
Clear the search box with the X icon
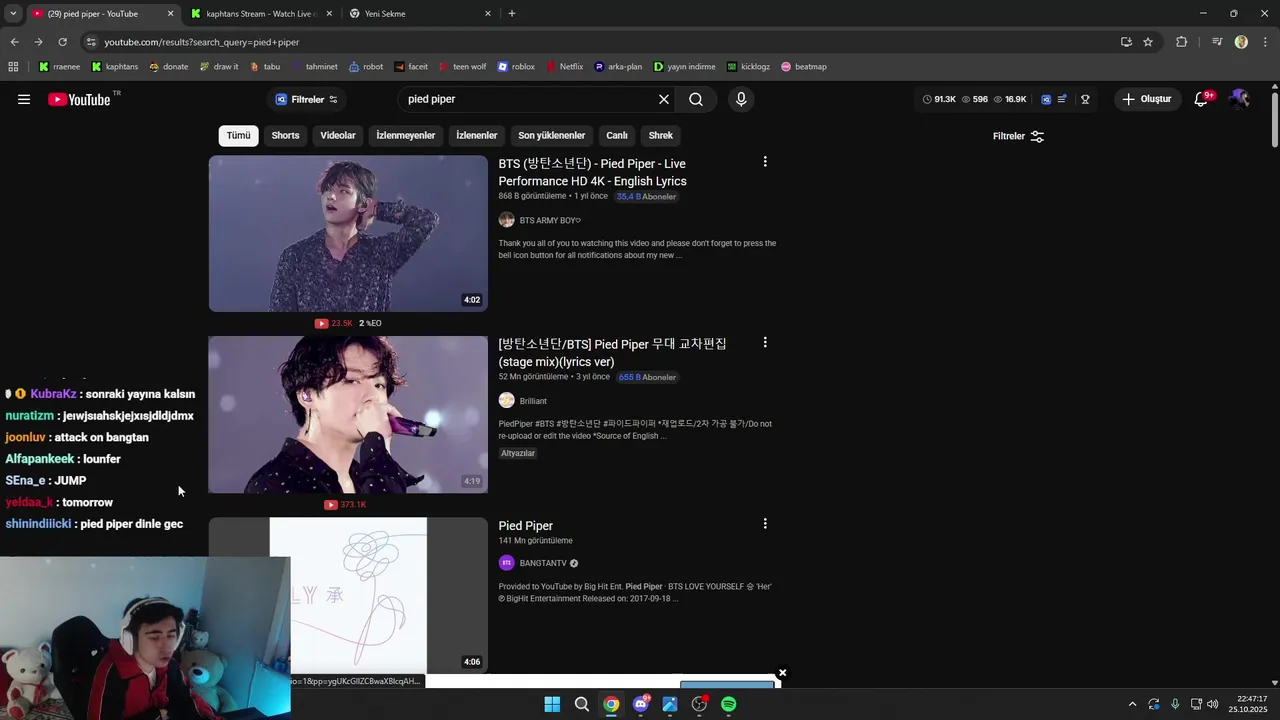pos(663,99)
